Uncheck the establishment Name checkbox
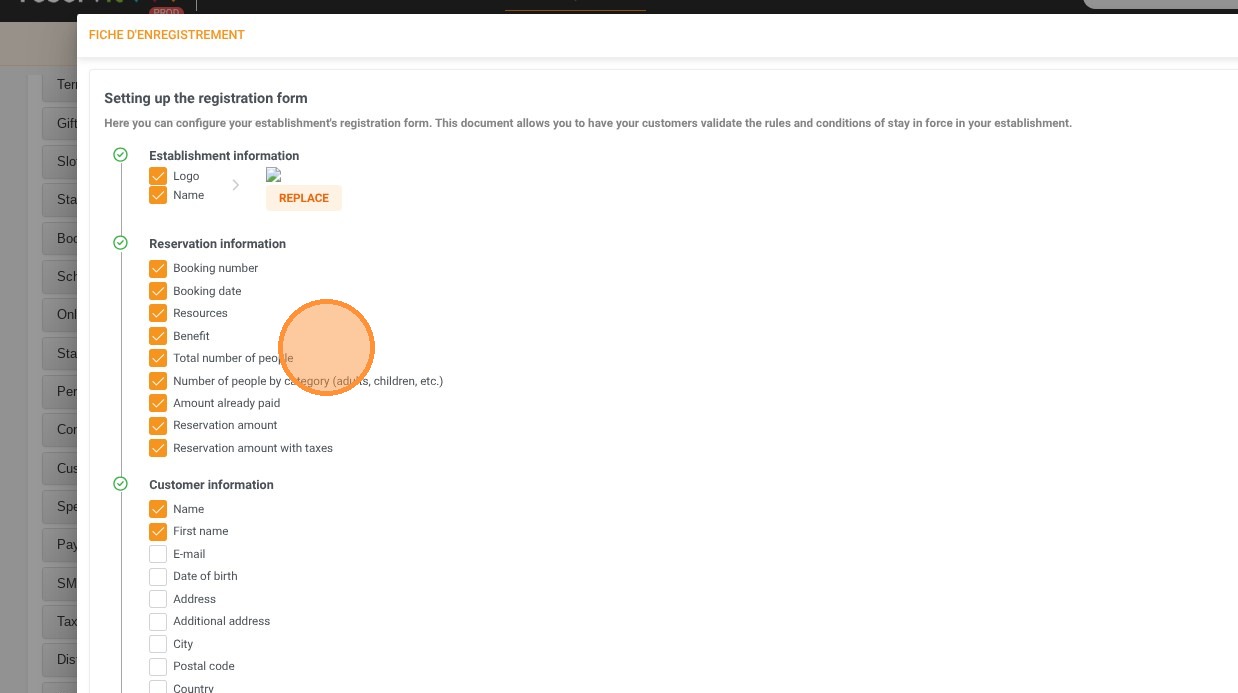 [158, 195]
